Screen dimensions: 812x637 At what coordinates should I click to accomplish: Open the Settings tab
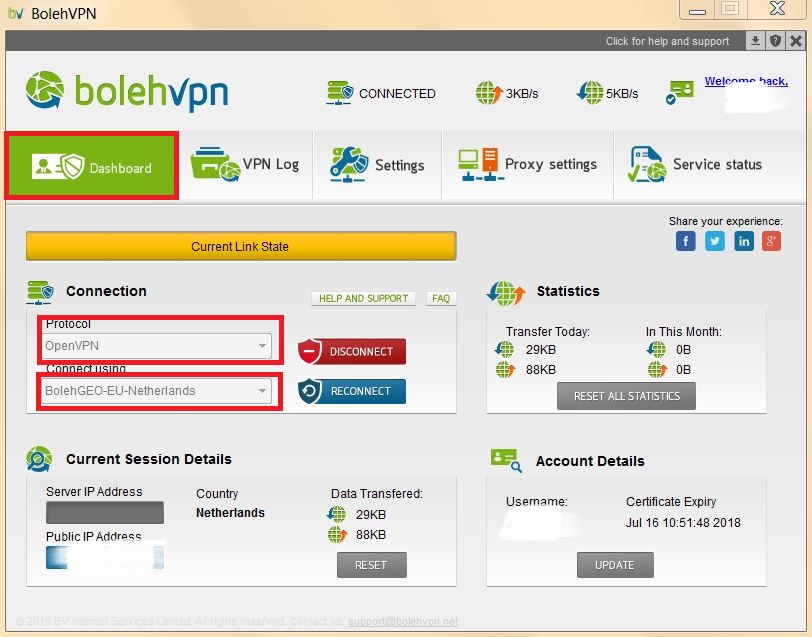377,166
